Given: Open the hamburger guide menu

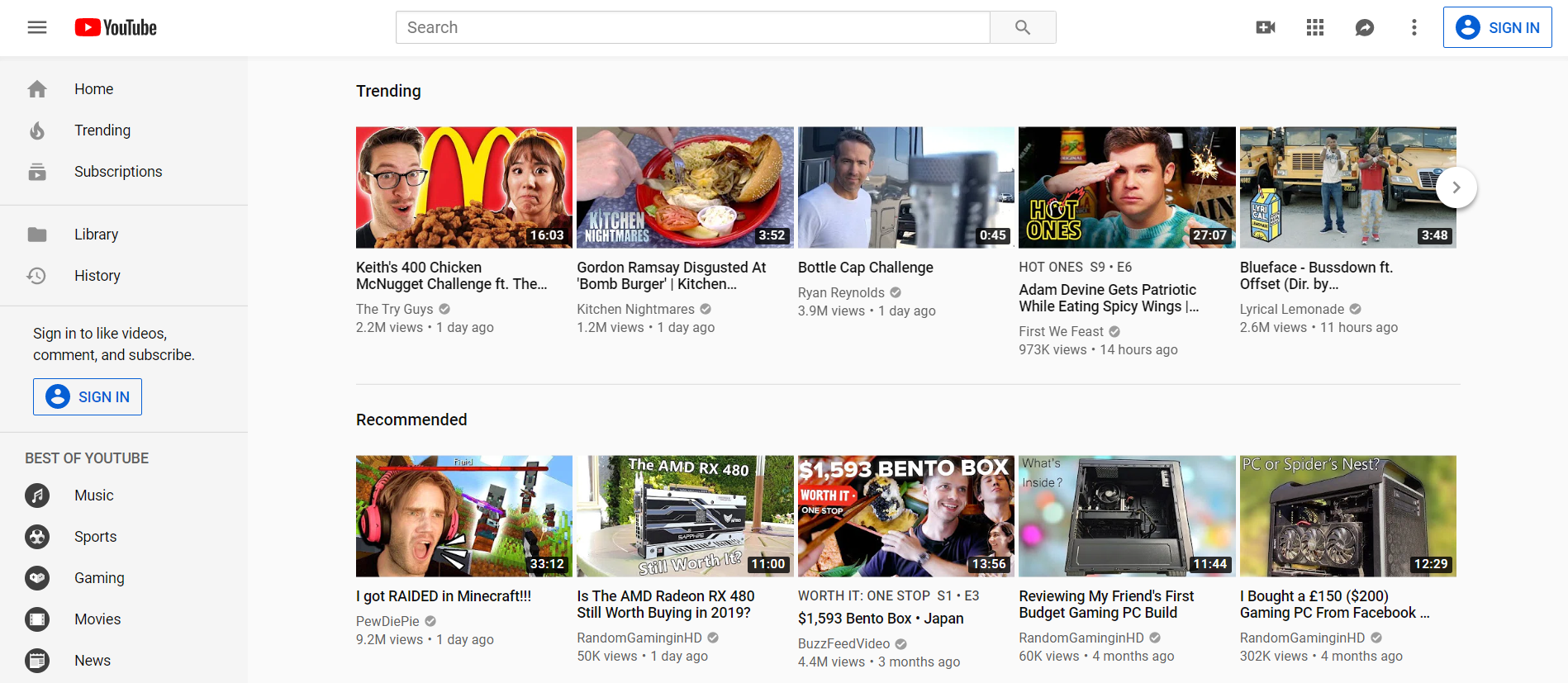Looking at the screenshot, I should coord(37,27).
